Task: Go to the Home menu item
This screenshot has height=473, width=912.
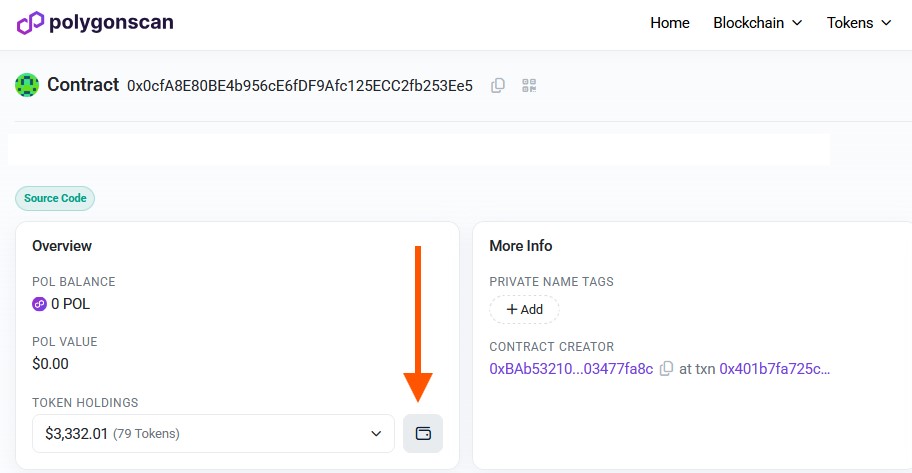Action: (669, 23)
